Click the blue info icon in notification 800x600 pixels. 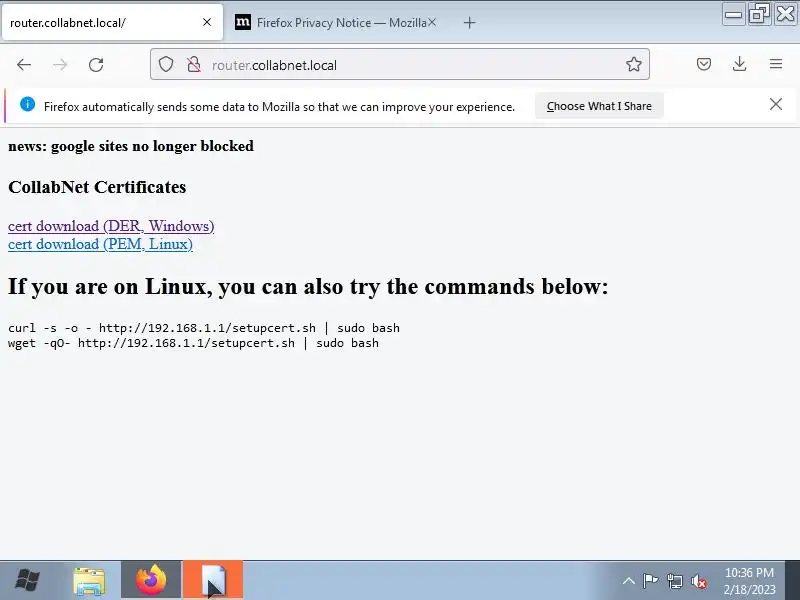tap(28, 104)
